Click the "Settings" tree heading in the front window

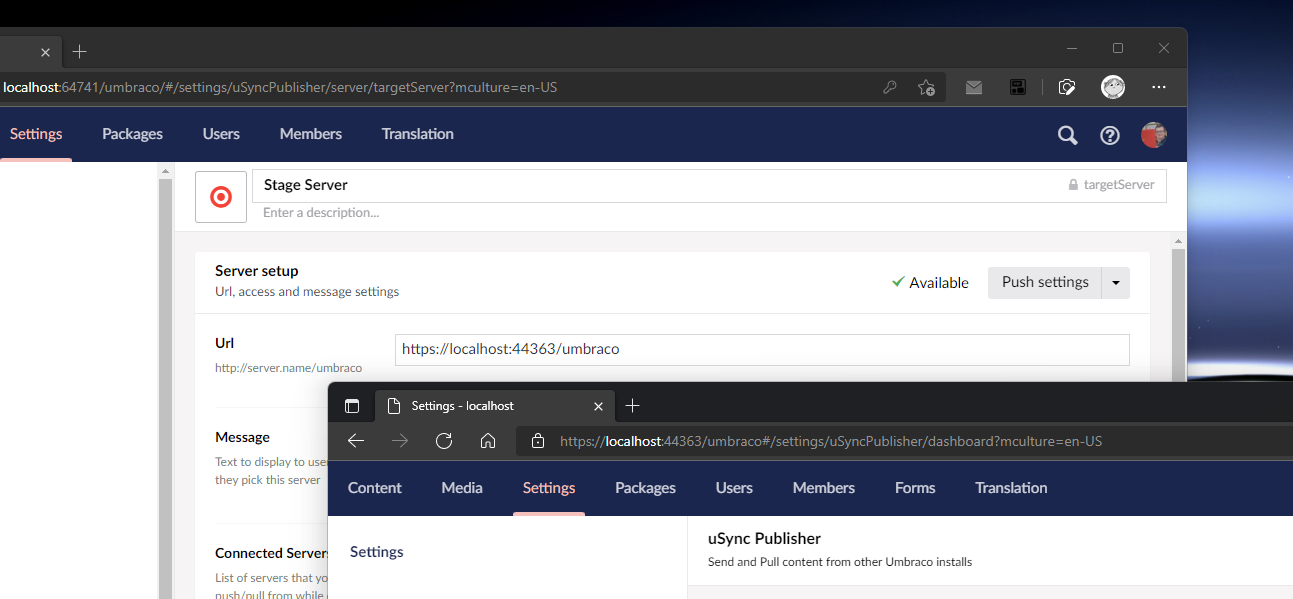[x=377, y=552]
